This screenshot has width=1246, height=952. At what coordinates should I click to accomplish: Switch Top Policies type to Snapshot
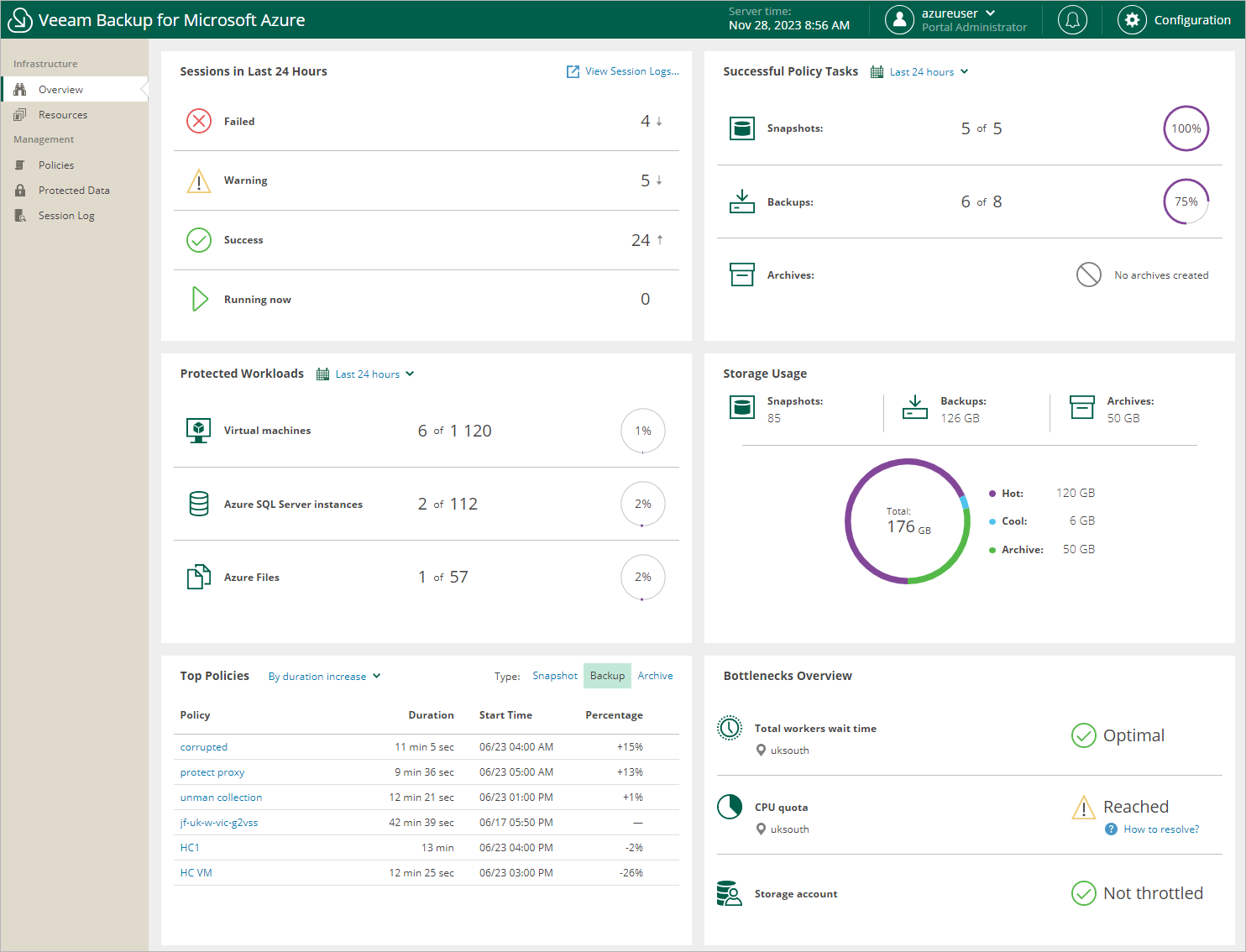555,676
